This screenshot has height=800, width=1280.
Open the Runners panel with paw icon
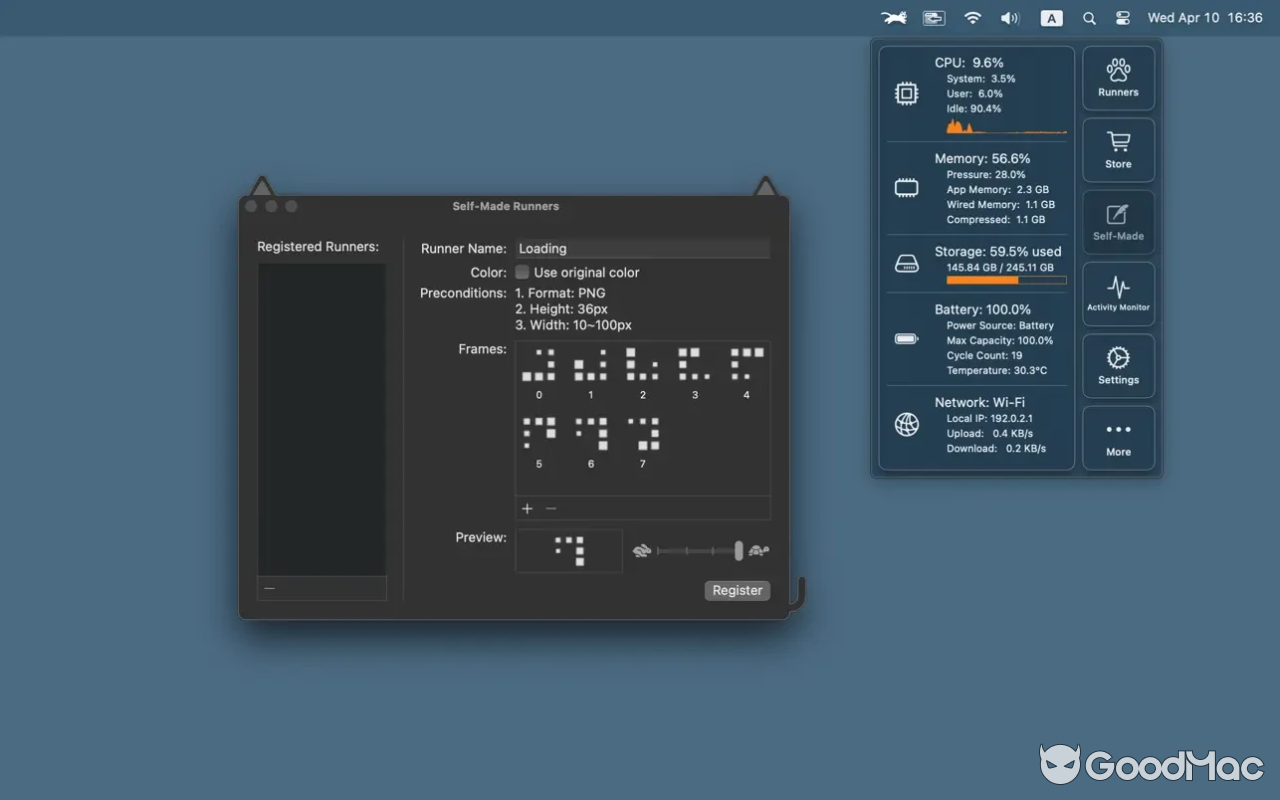coord(1118,77)
